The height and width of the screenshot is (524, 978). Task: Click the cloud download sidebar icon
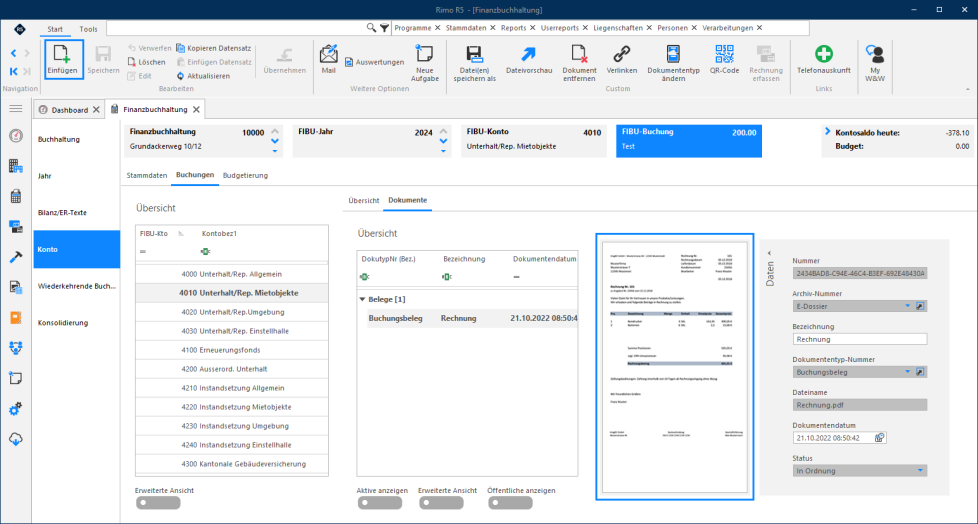tap(16, 439)
